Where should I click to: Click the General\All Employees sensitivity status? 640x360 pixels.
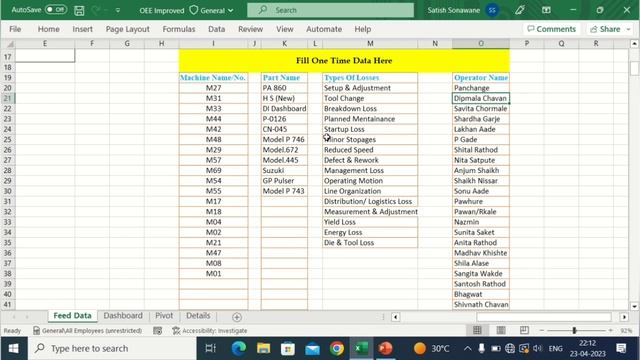87,331
